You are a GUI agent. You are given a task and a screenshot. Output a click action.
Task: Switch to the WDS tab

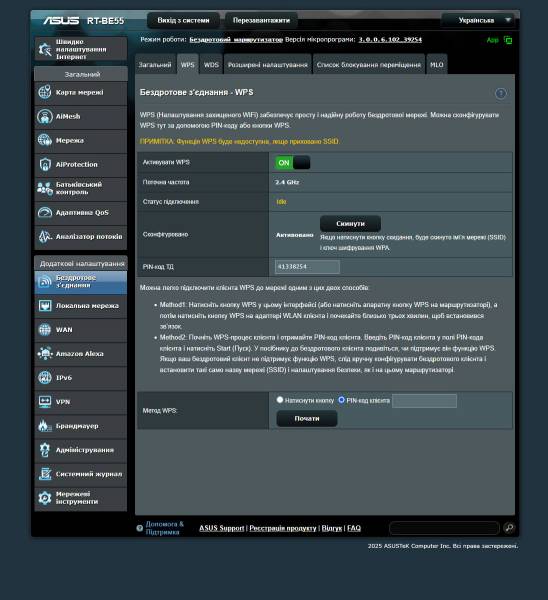[211, 65]
